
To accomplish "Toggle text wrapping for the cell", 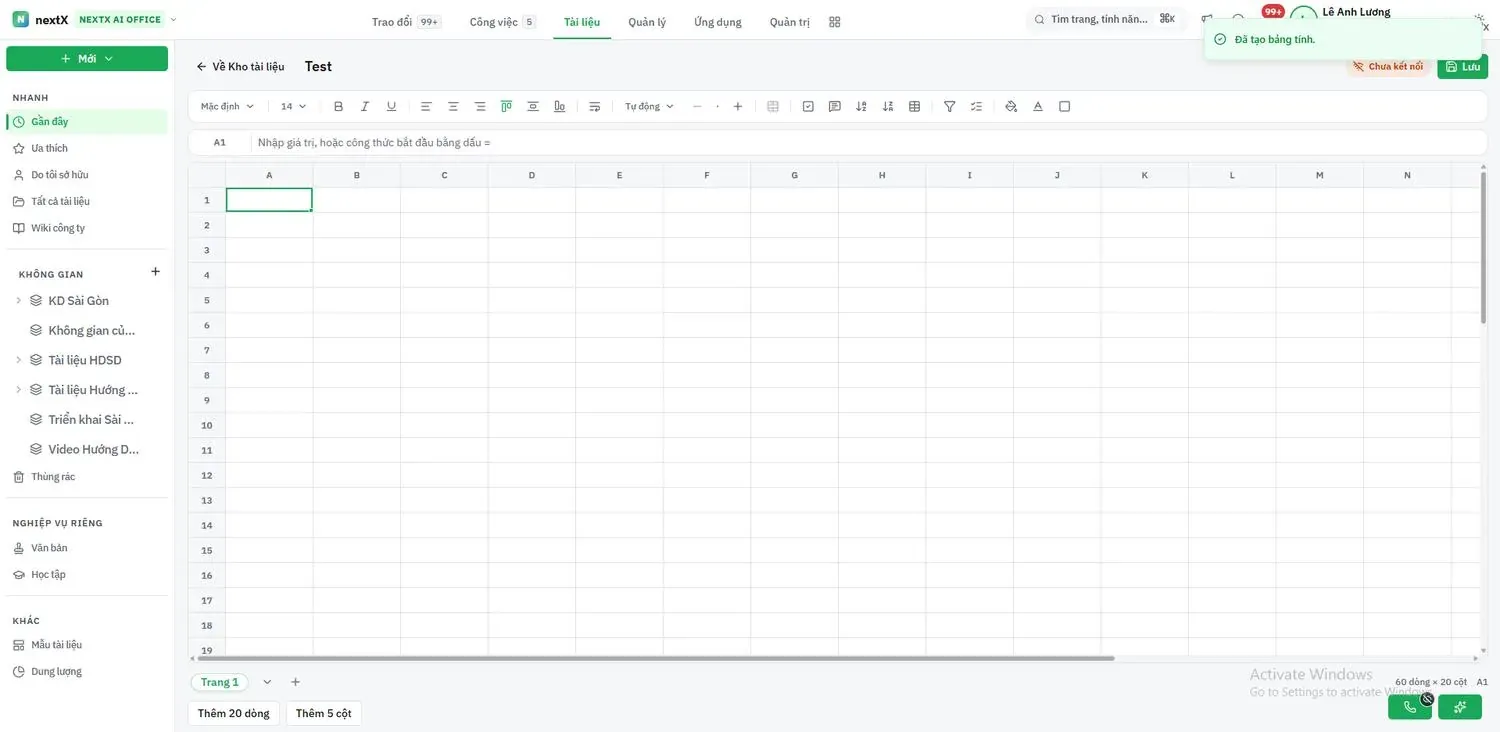I will [595, 106].
